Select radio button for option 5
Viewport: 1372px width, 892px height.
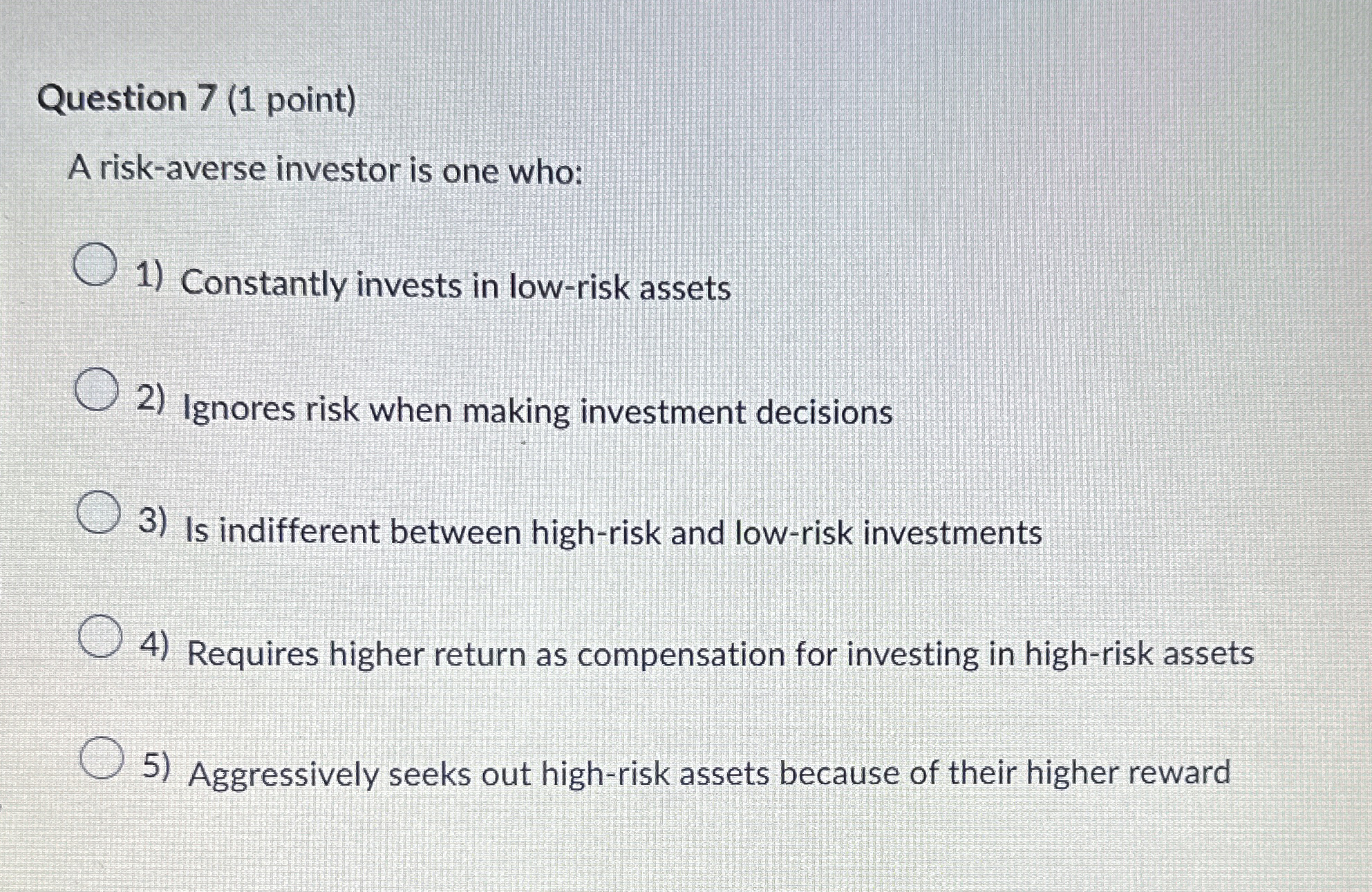(102, 759)
